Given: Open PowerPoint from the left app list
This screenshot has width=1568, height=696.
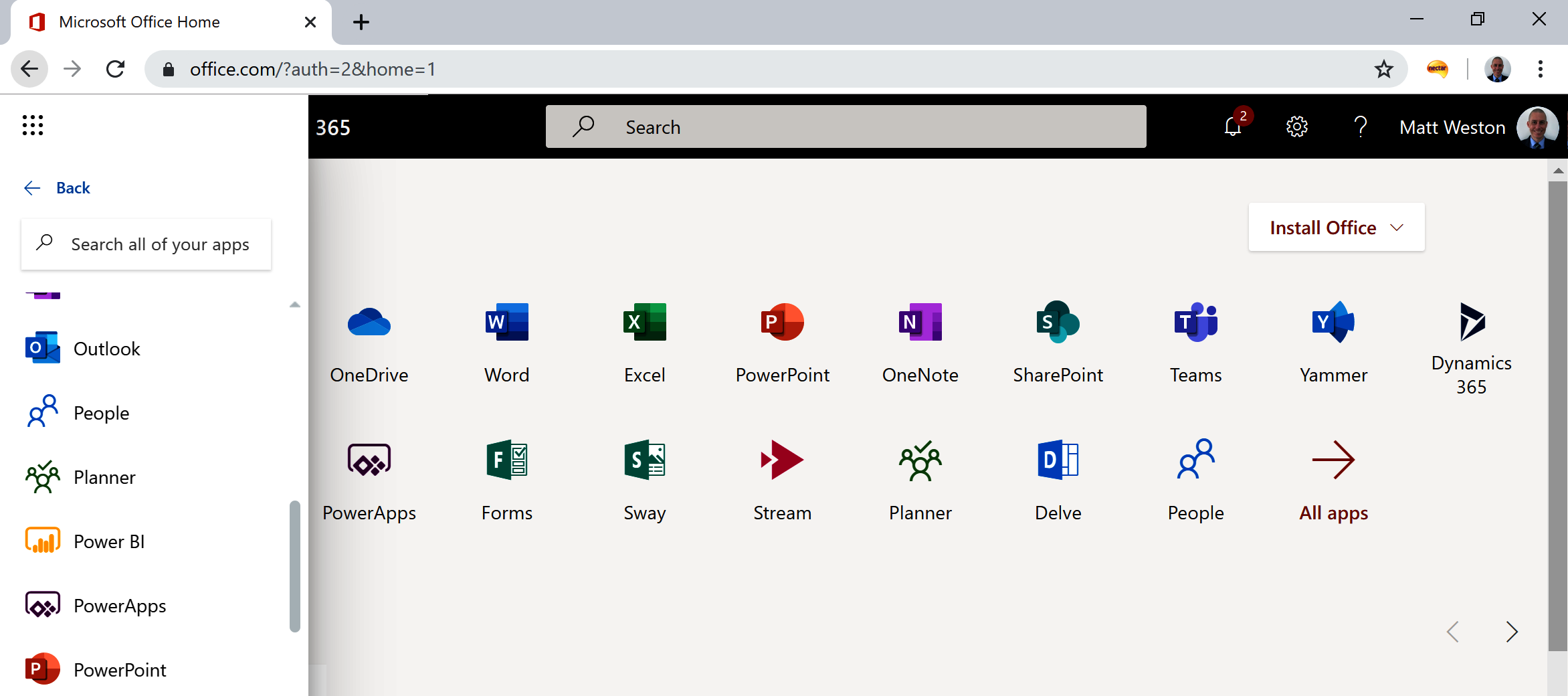Looking at the screenshot, I should click(96, 670).
